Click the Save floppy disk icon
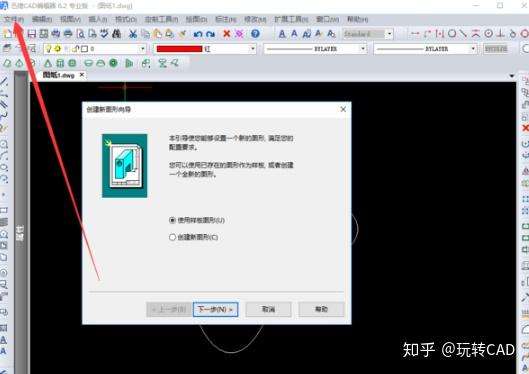The image size is (529, 374). point(32,34)
